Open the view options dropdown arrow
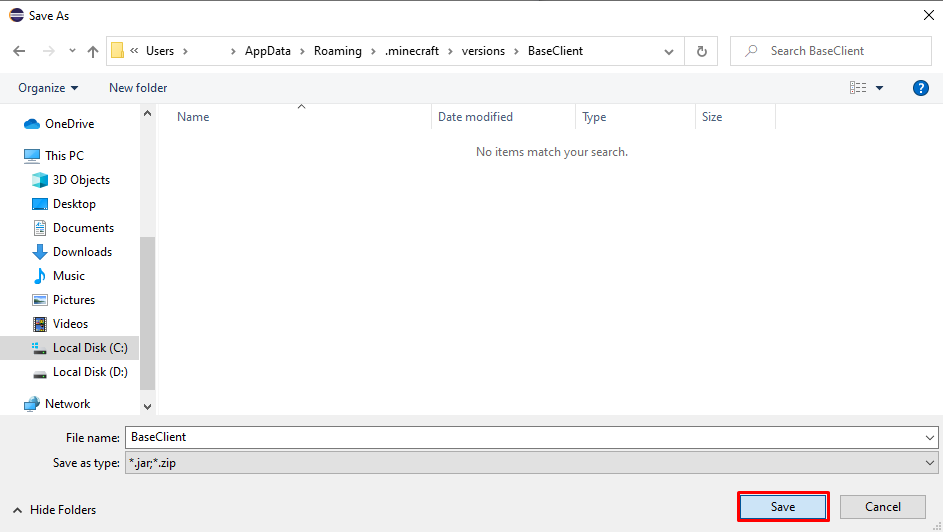 pyautogui.click(x=879, y=88)
